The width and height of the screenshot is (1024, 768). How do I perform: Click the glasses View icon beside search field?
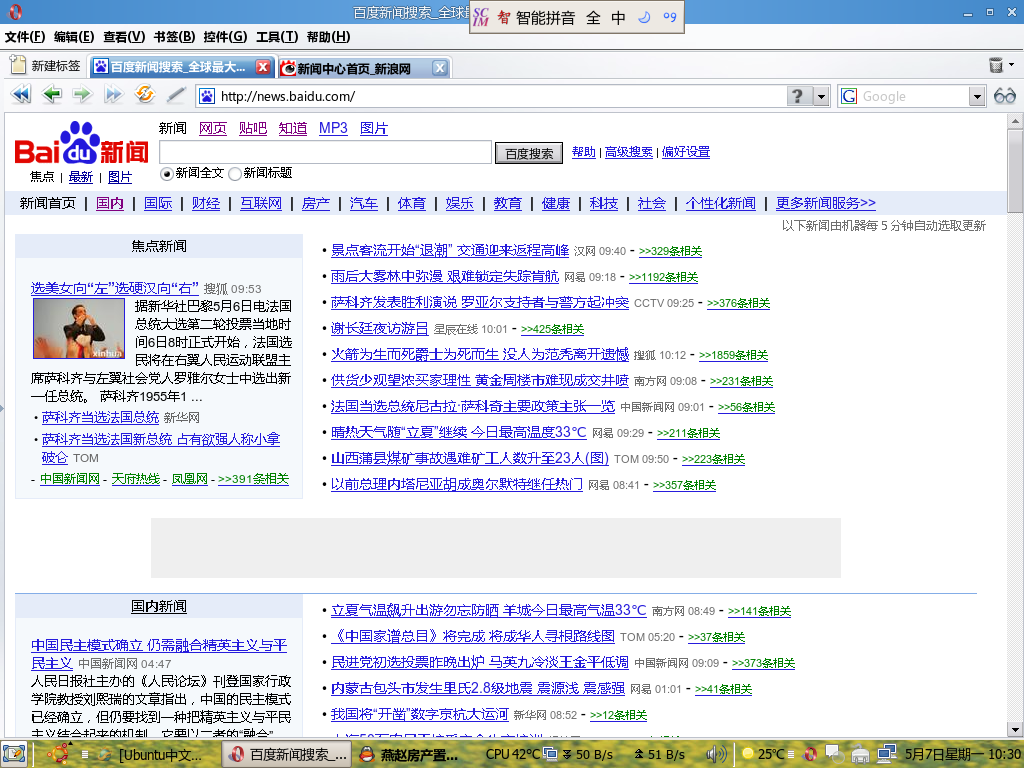click(x=1004, y=97)
